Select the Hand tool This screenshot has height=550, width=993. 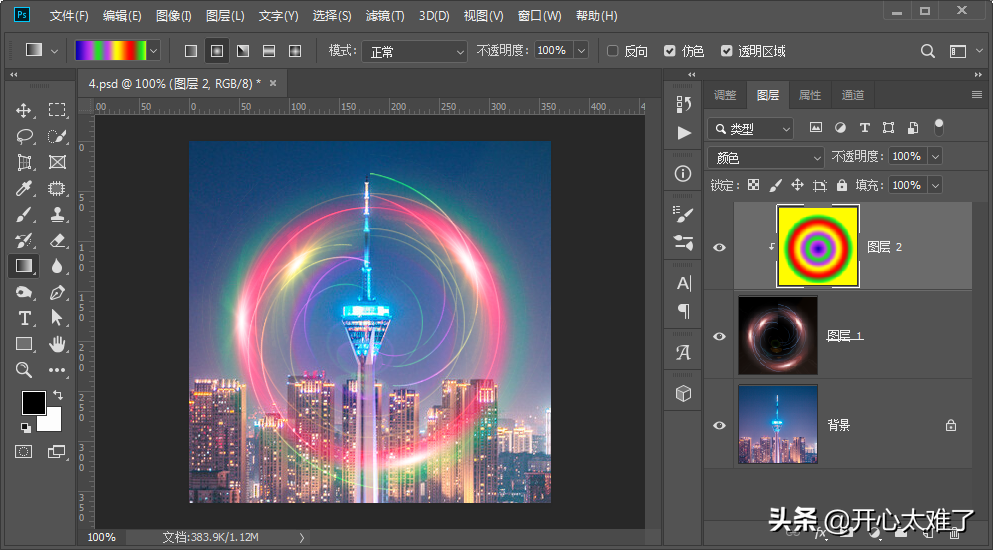57,344
